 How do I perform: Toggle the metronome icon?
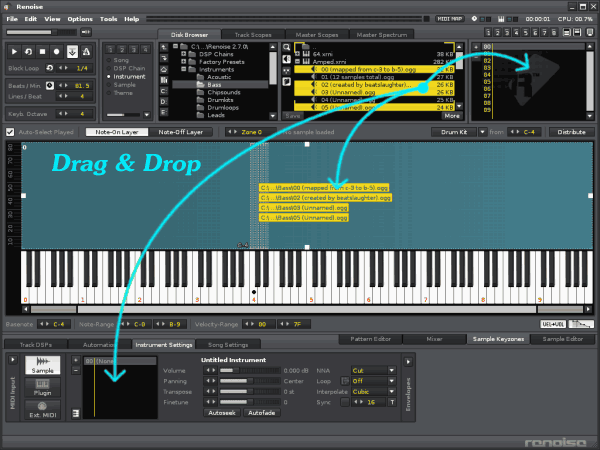point(86,51)
